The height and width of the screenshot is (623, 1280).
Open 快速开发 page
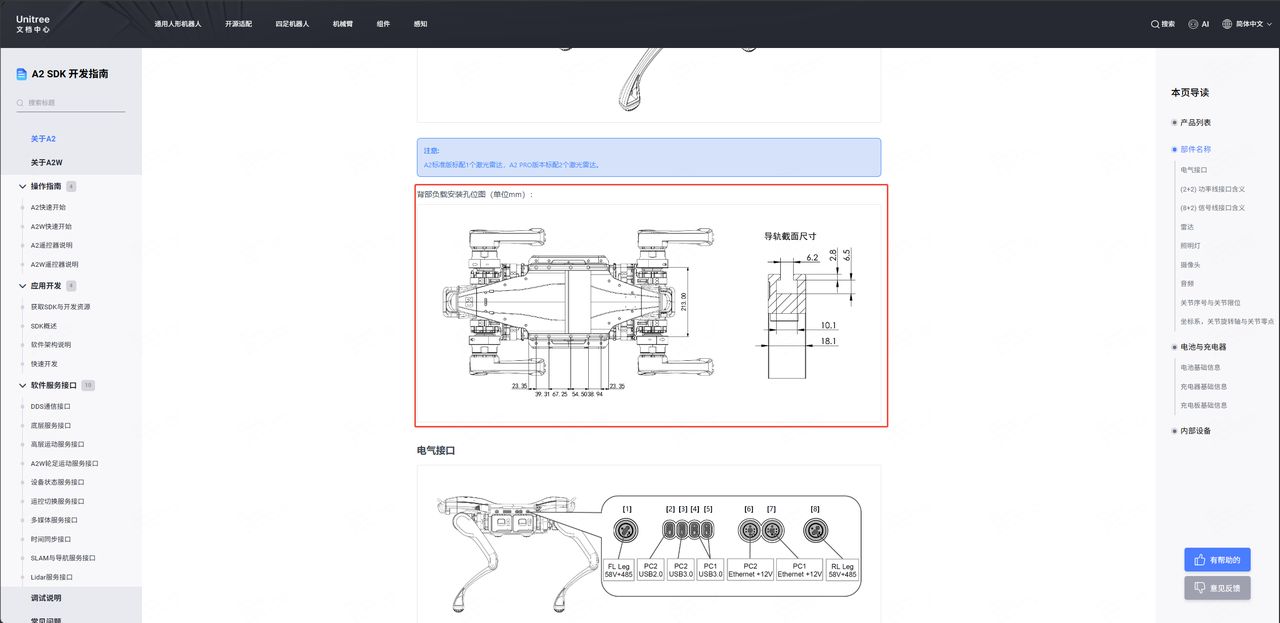point(44,364)
